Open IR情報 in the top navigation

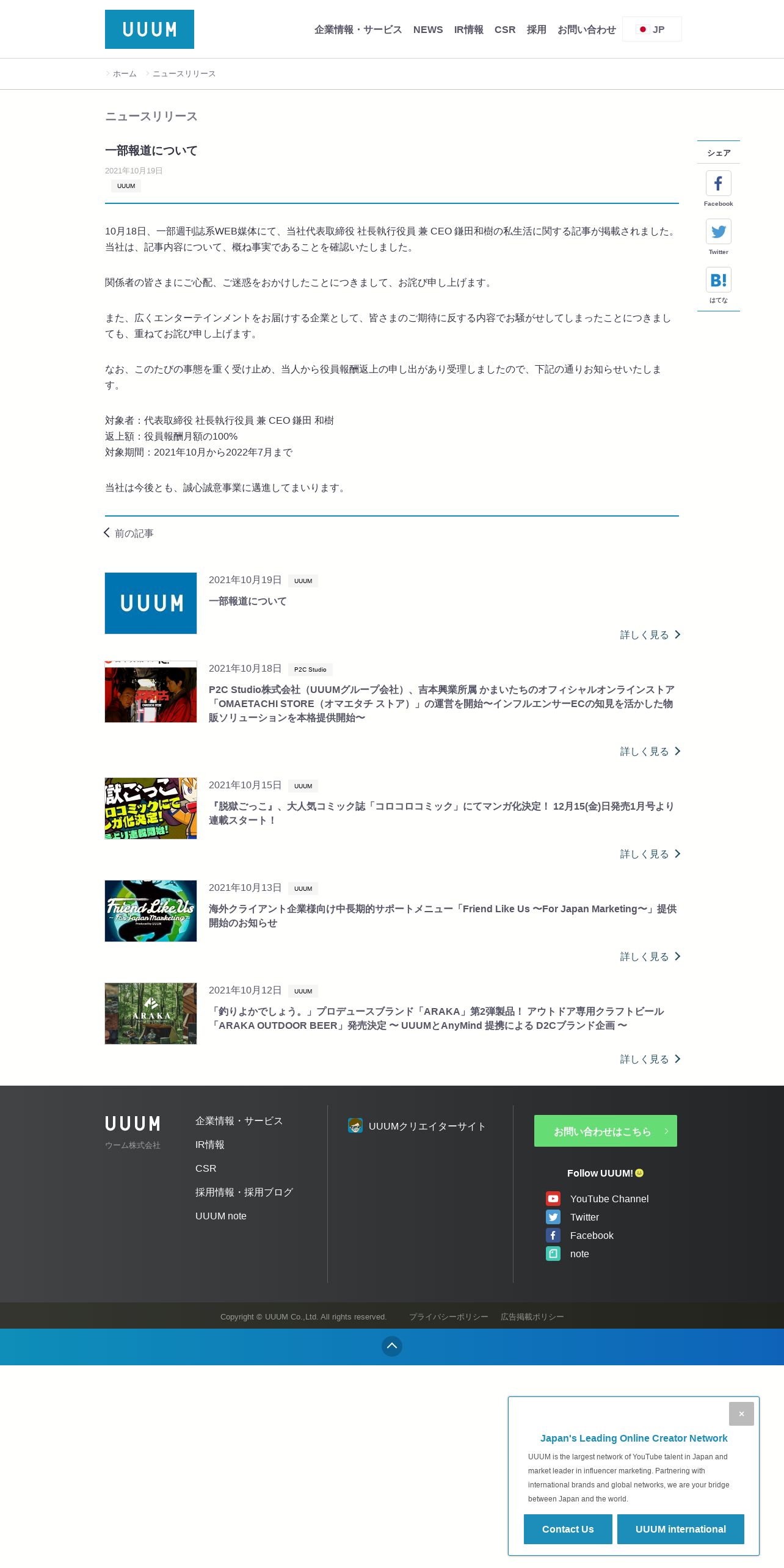(x=468, y=29)
